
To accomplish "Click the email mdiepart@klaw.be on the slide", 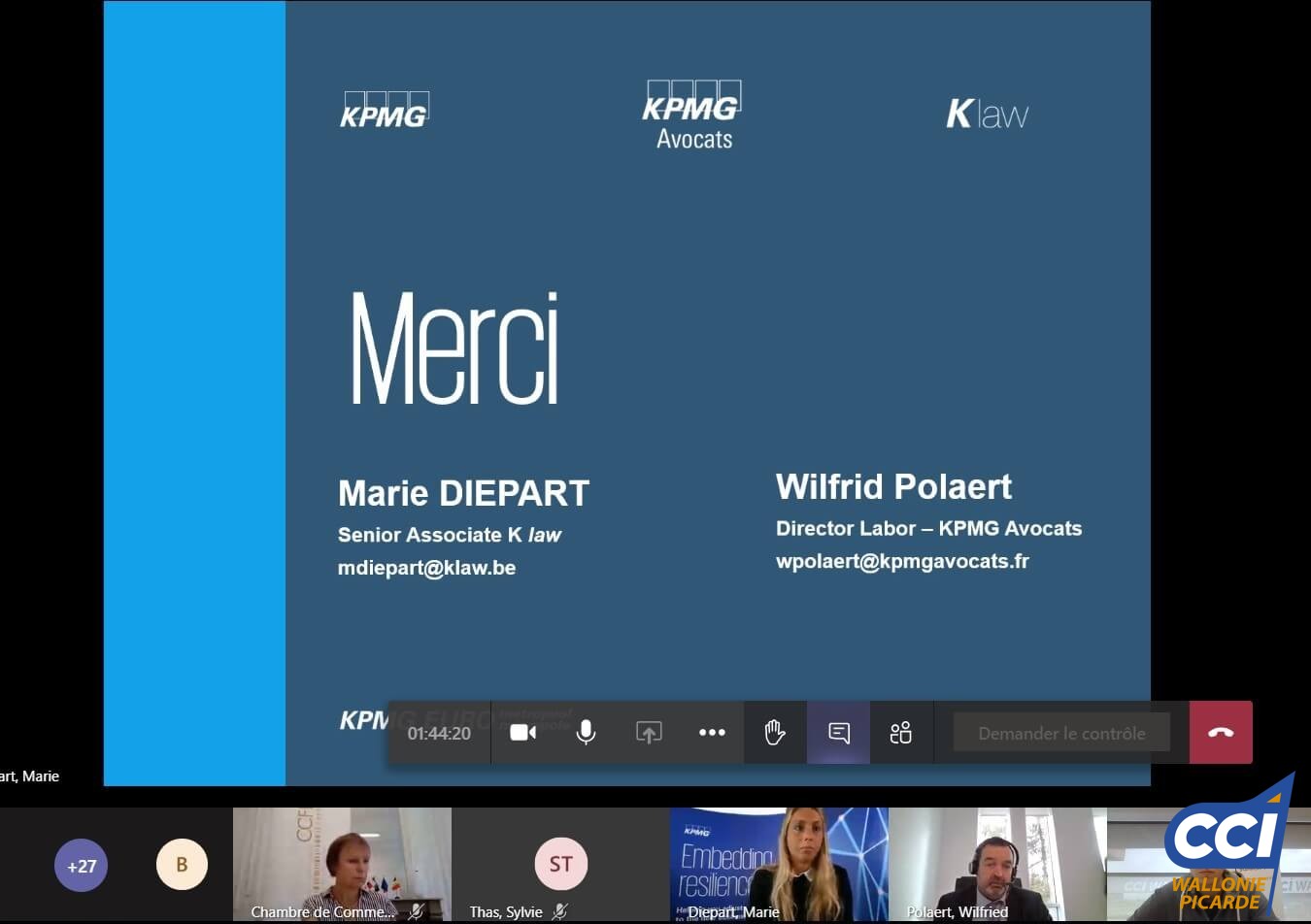I will coord(426,568).
